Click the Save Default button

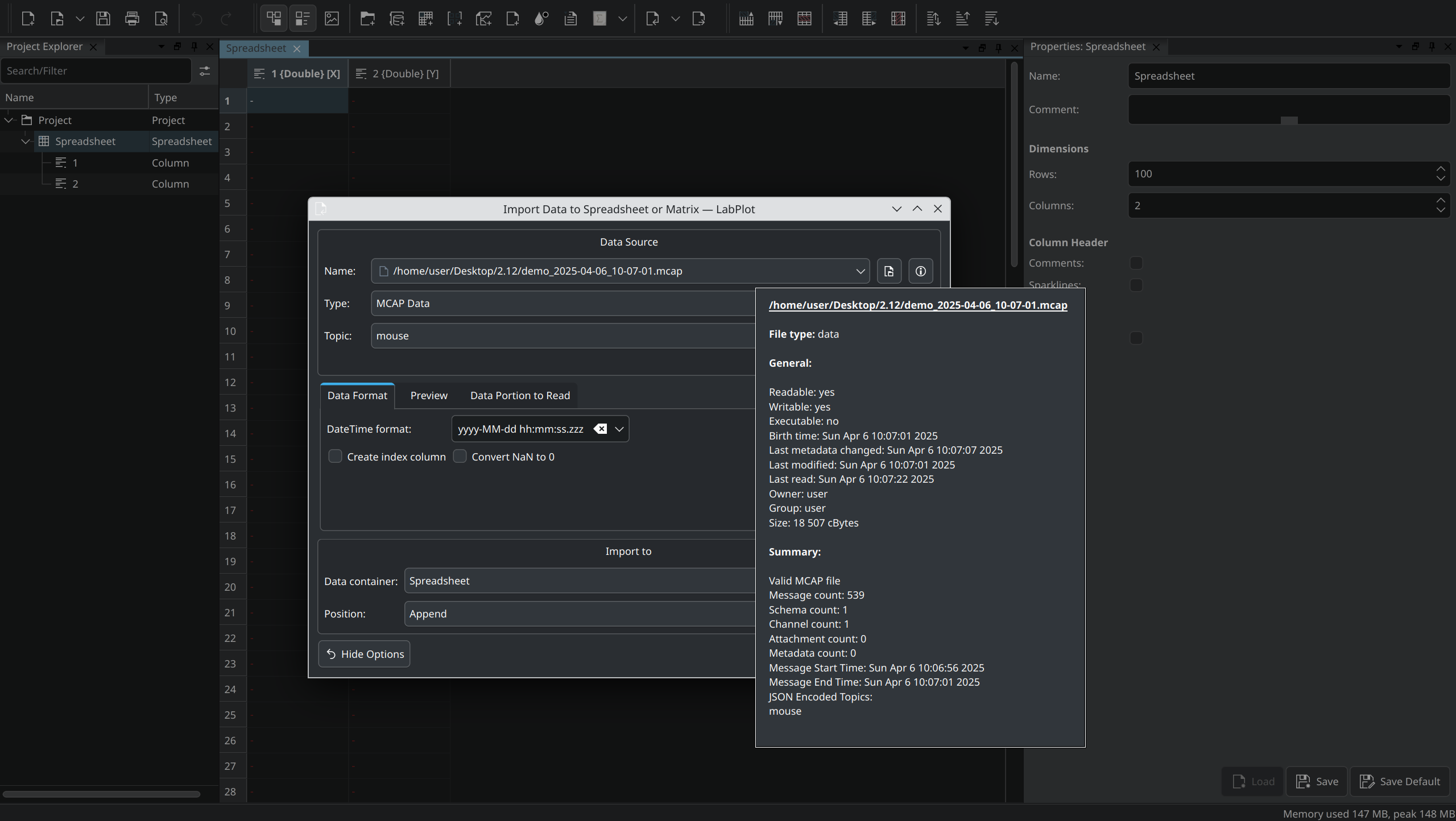click(1400, 781)
